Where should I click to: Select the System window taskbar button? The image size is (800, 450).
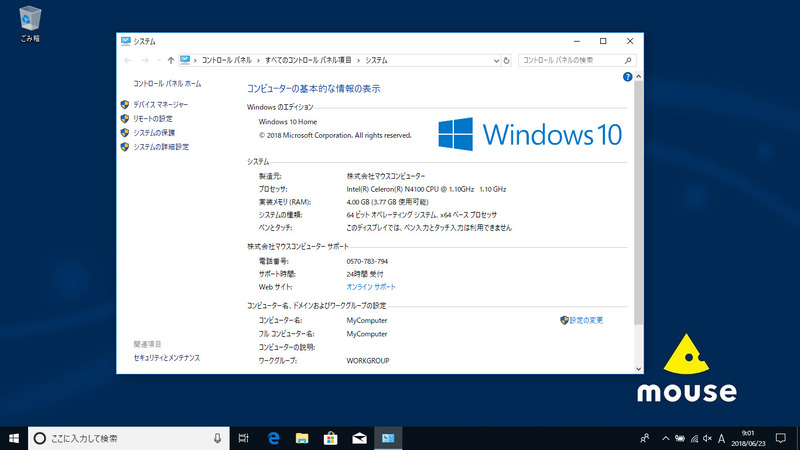[x=388, y=438]
